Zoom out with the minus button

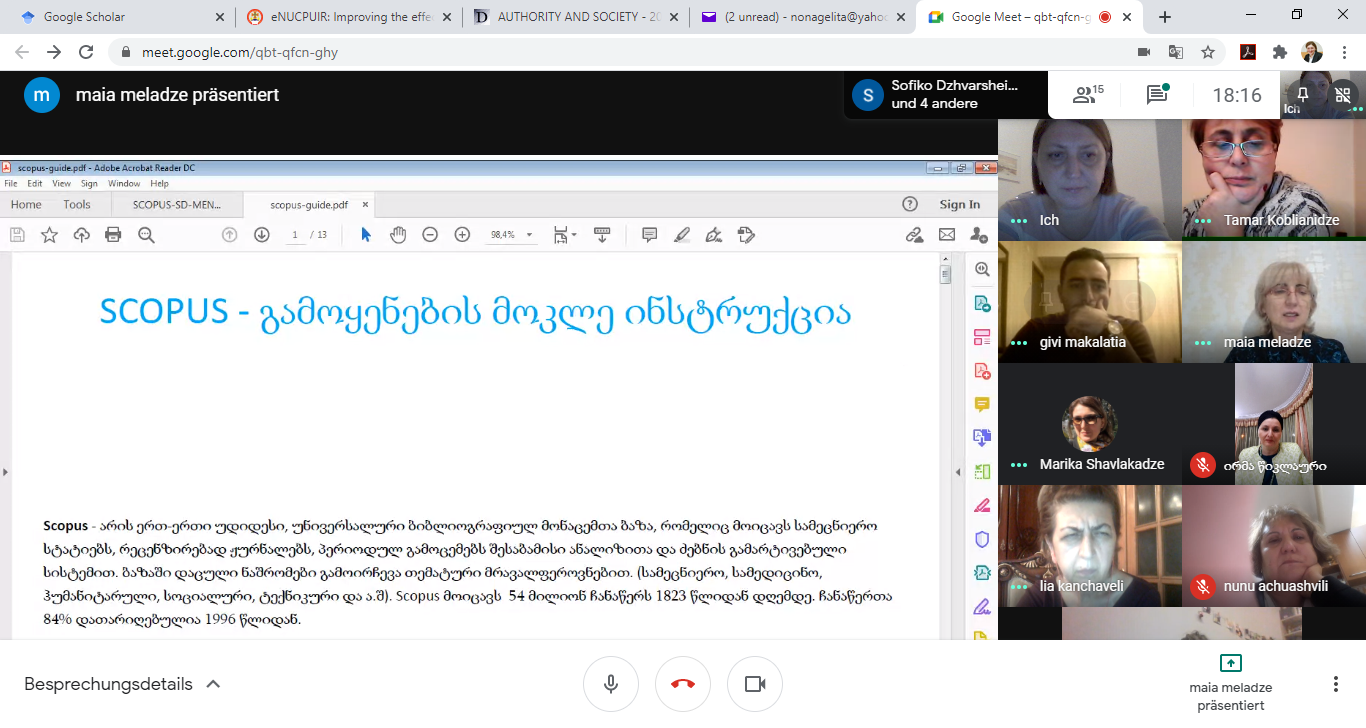430,235
